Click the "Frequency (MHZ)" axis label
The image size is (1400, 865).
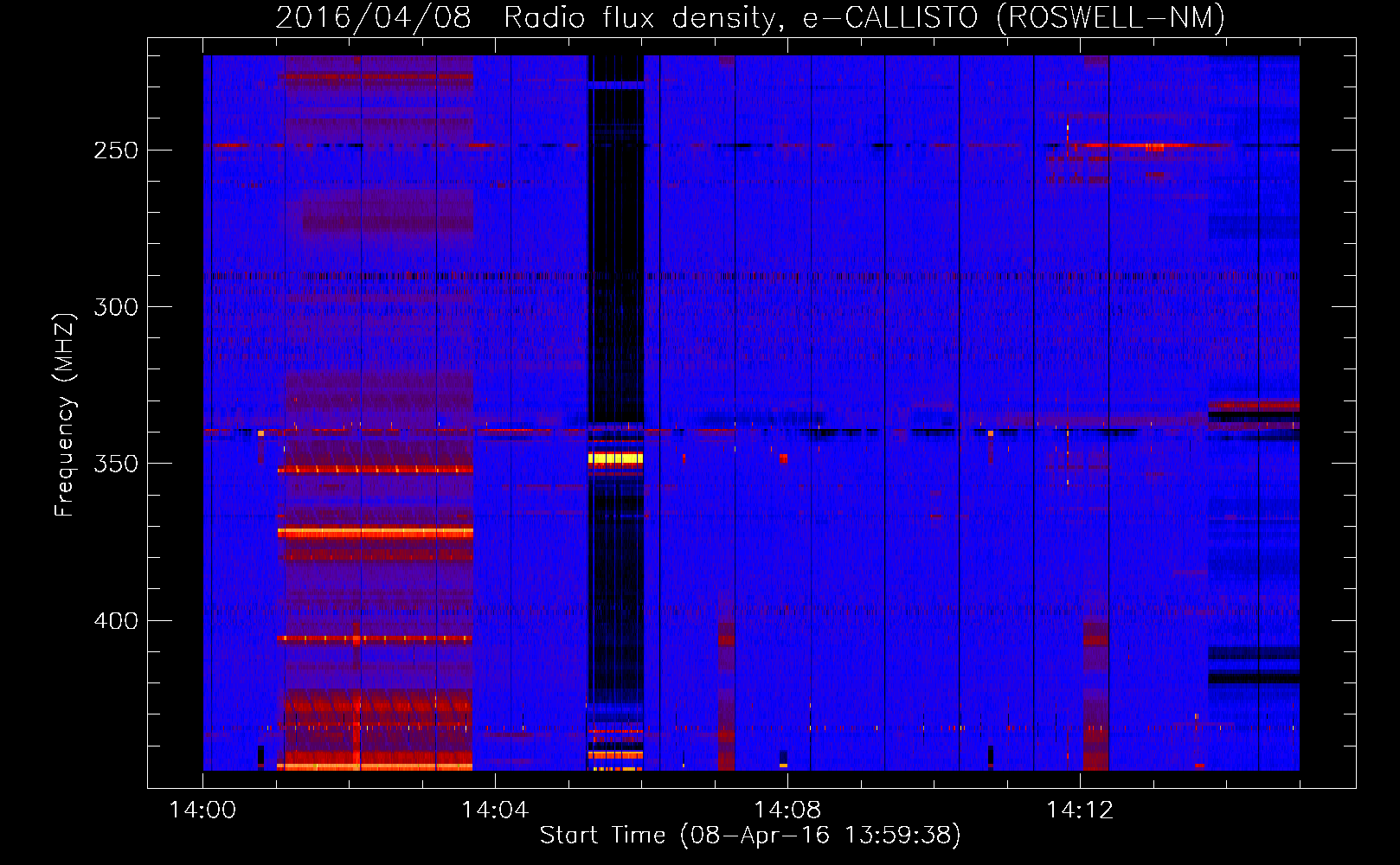click(x=65, y=414)
